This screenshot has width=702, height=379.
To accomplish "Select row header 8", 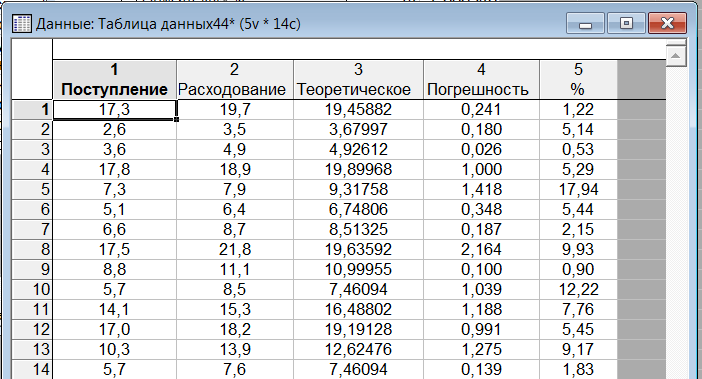I will point(32,250).
